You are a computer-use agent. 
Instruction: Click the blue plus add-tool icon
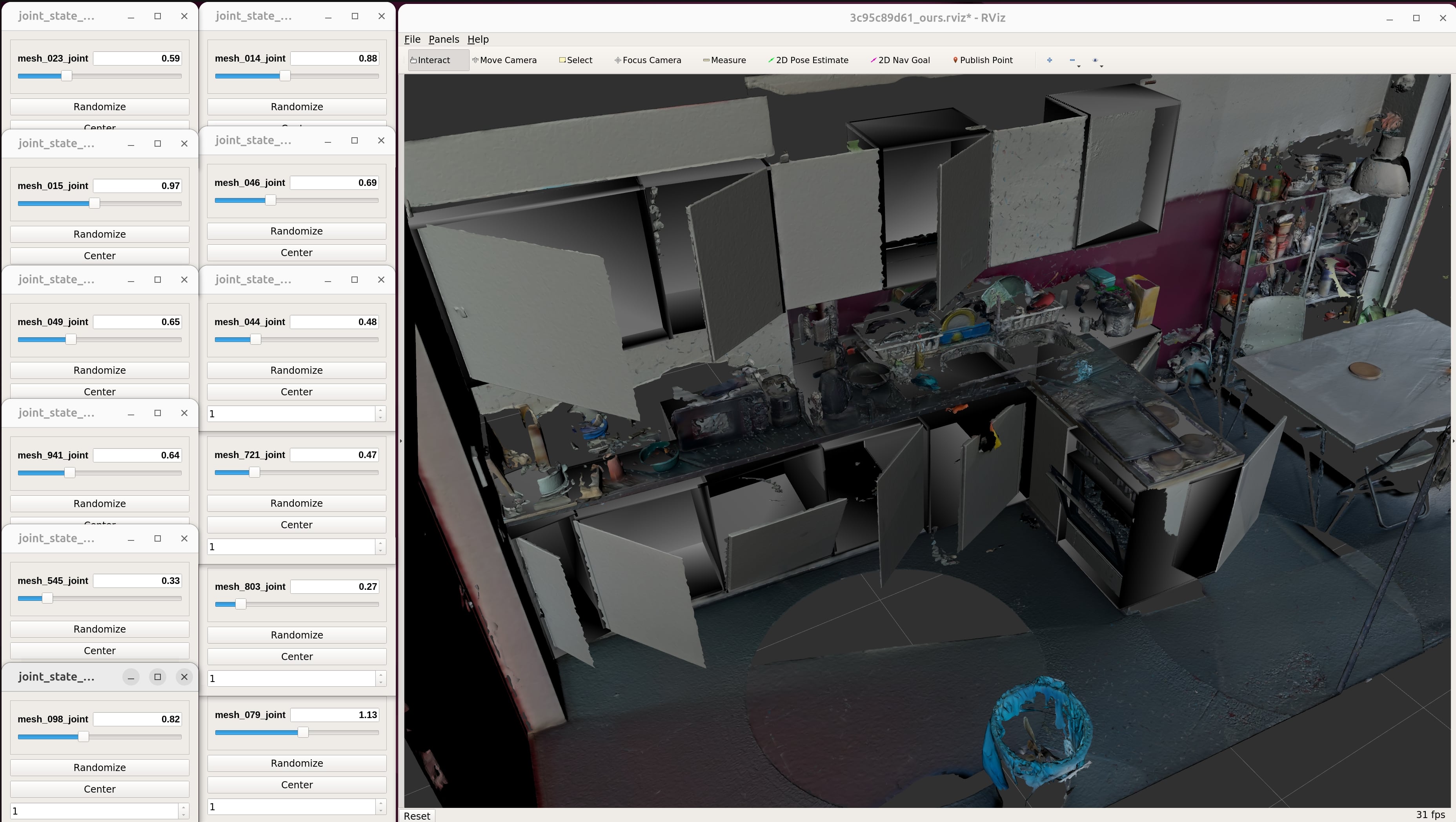point(1049,60)
